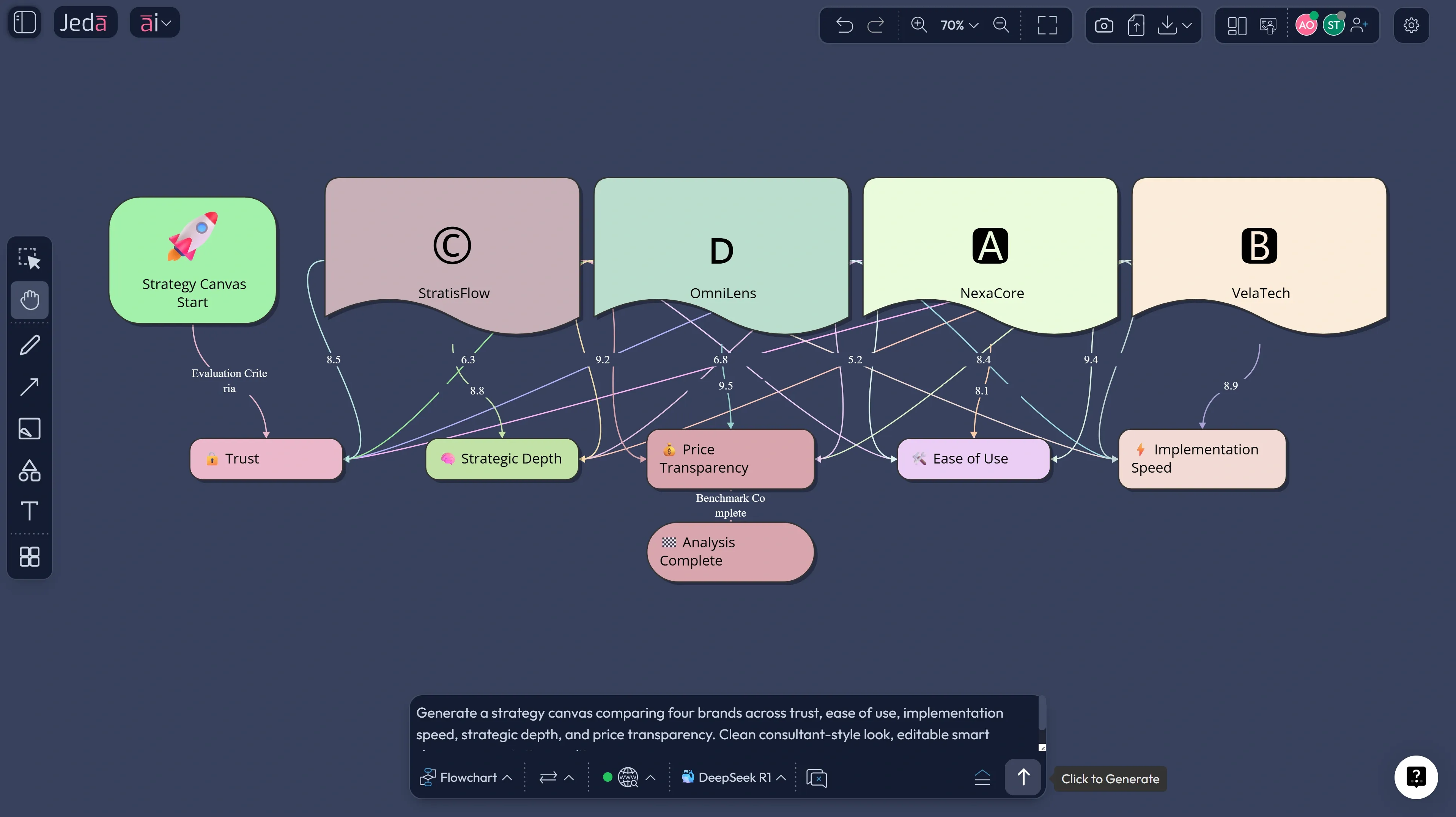Open the settings gear
Screen dimensions: 1456x817
[x=1411, y=25]
